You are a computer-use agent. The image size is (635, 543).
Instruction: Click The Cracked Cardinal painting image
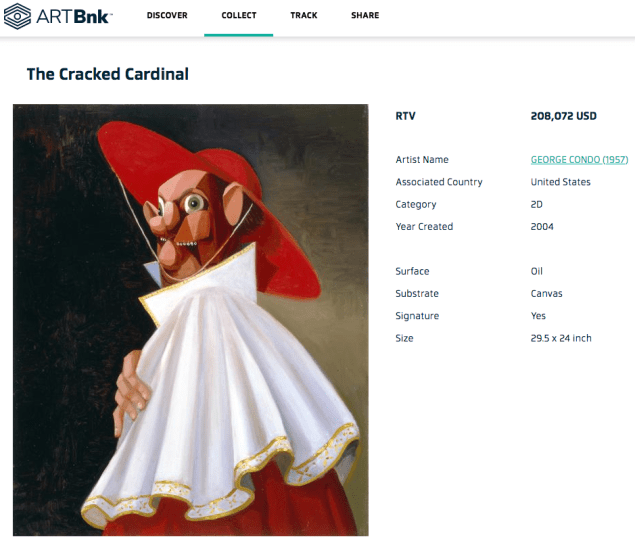coord(190,320)
